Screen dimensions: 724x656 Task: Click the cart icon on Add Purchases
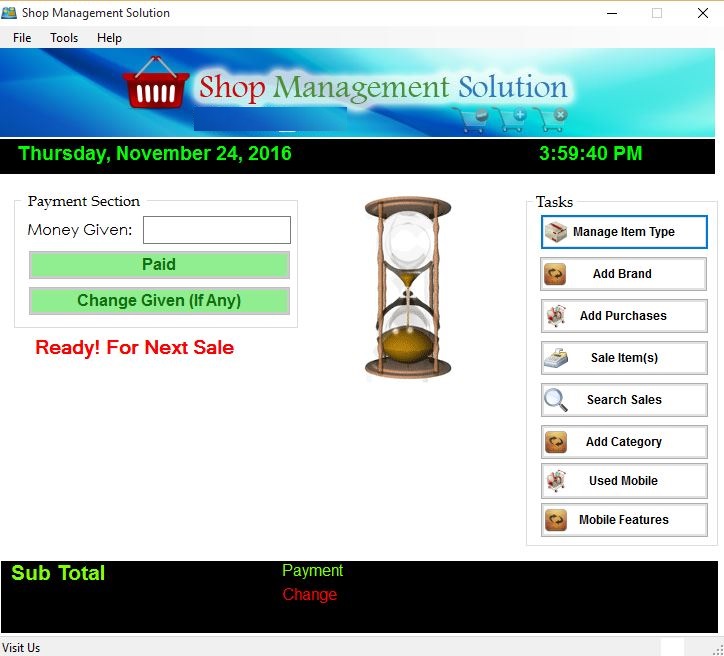coord(555,316)
